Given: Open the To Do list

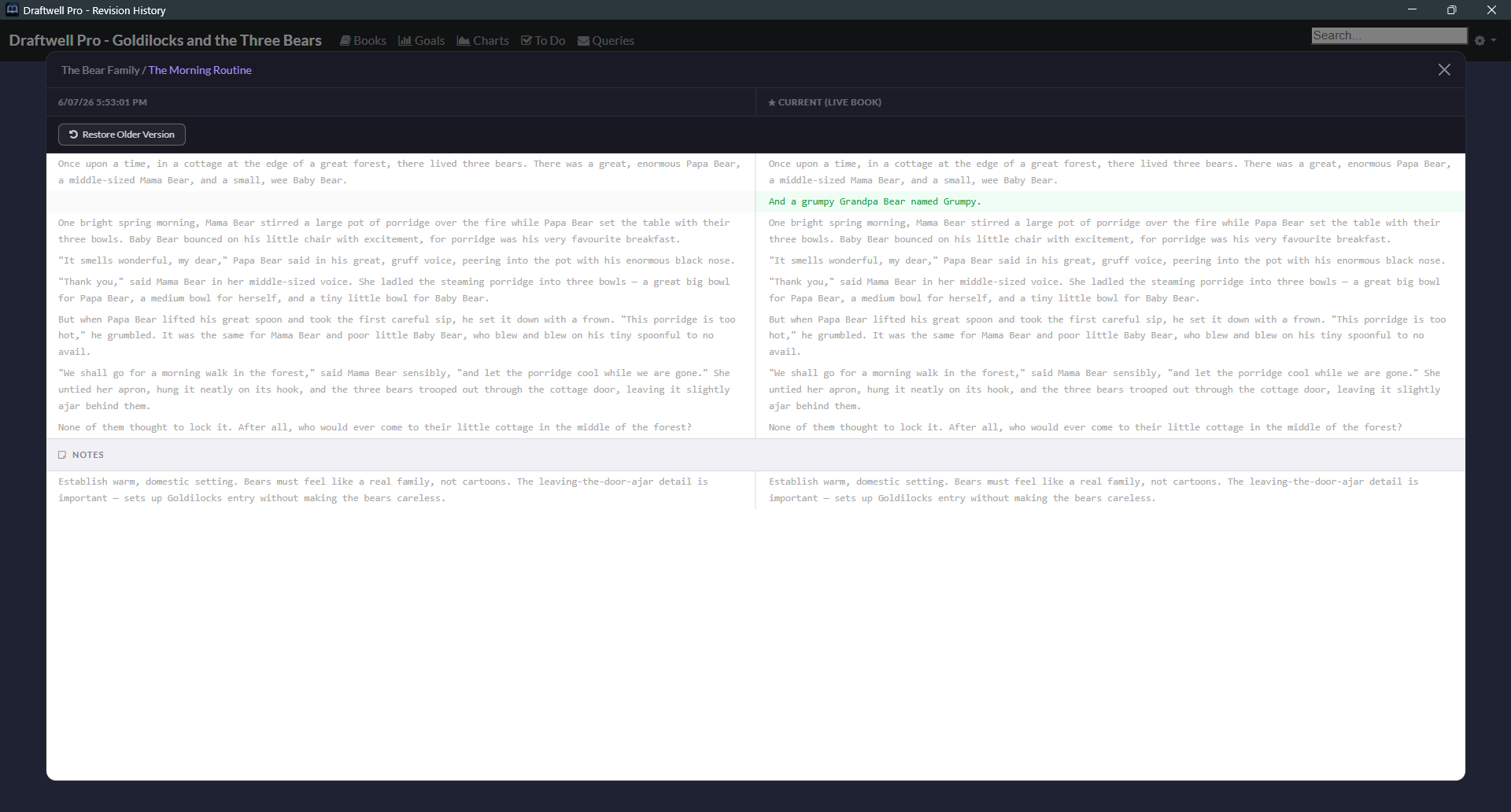Looking at the screenshot, I should point(543,41).
